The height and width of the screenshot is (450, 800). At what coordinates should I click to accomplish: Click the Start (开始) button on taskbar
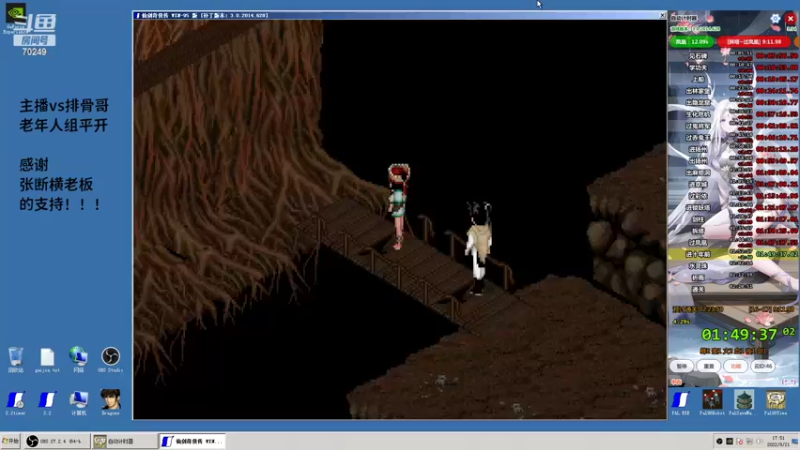pyautogui.click(x=10, y=441)
